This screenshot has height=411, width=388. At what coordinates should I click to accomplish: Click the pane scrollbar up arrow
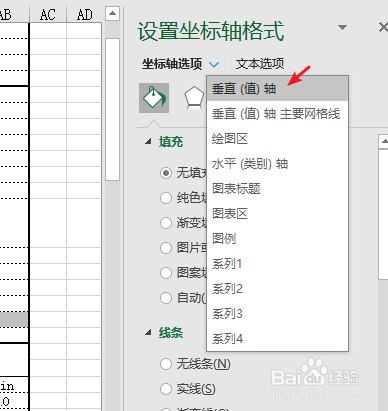[x=384, y=141]
